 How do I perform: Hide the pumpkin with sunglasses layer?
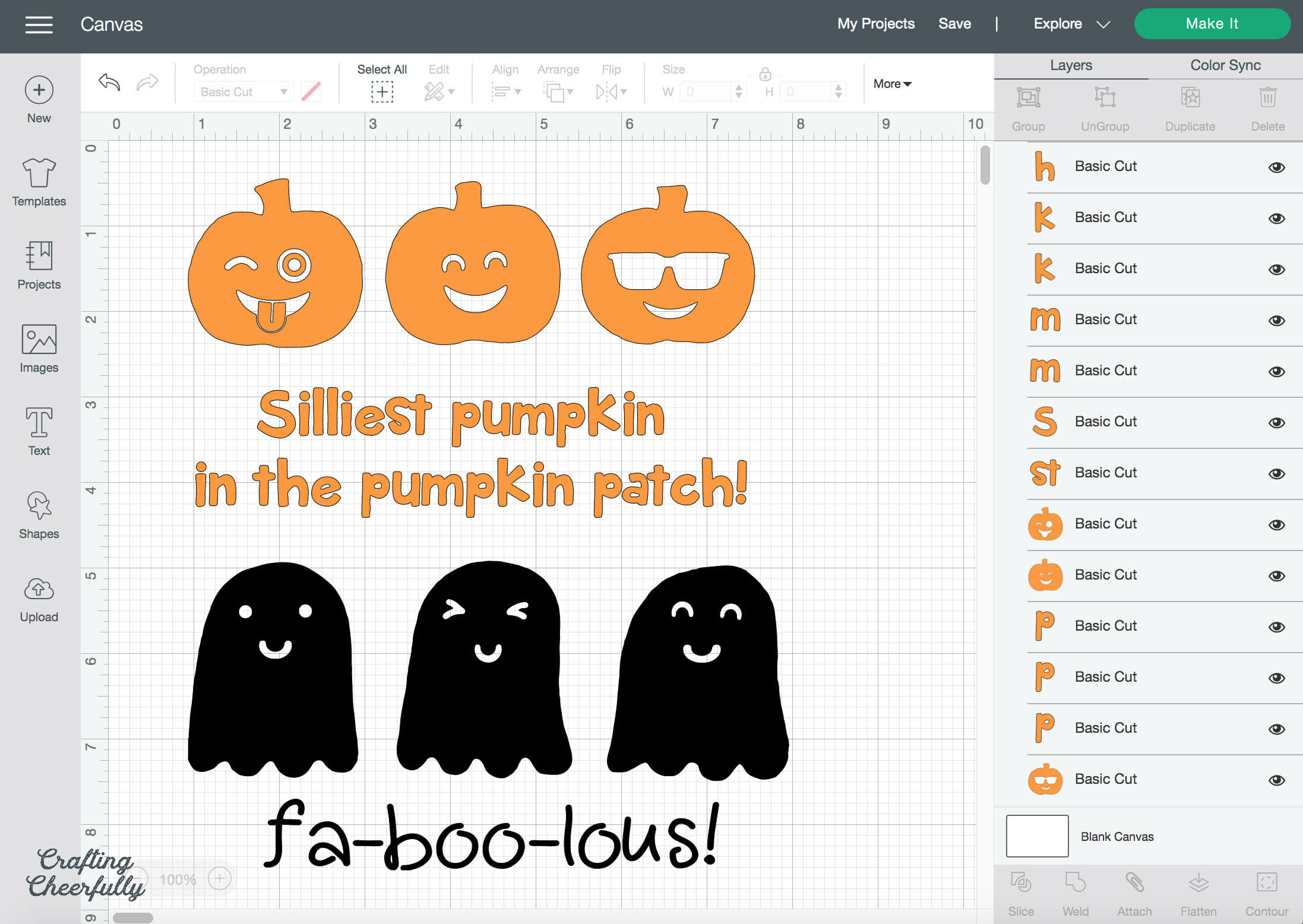pyautogui.click(x=1276, y=779)
